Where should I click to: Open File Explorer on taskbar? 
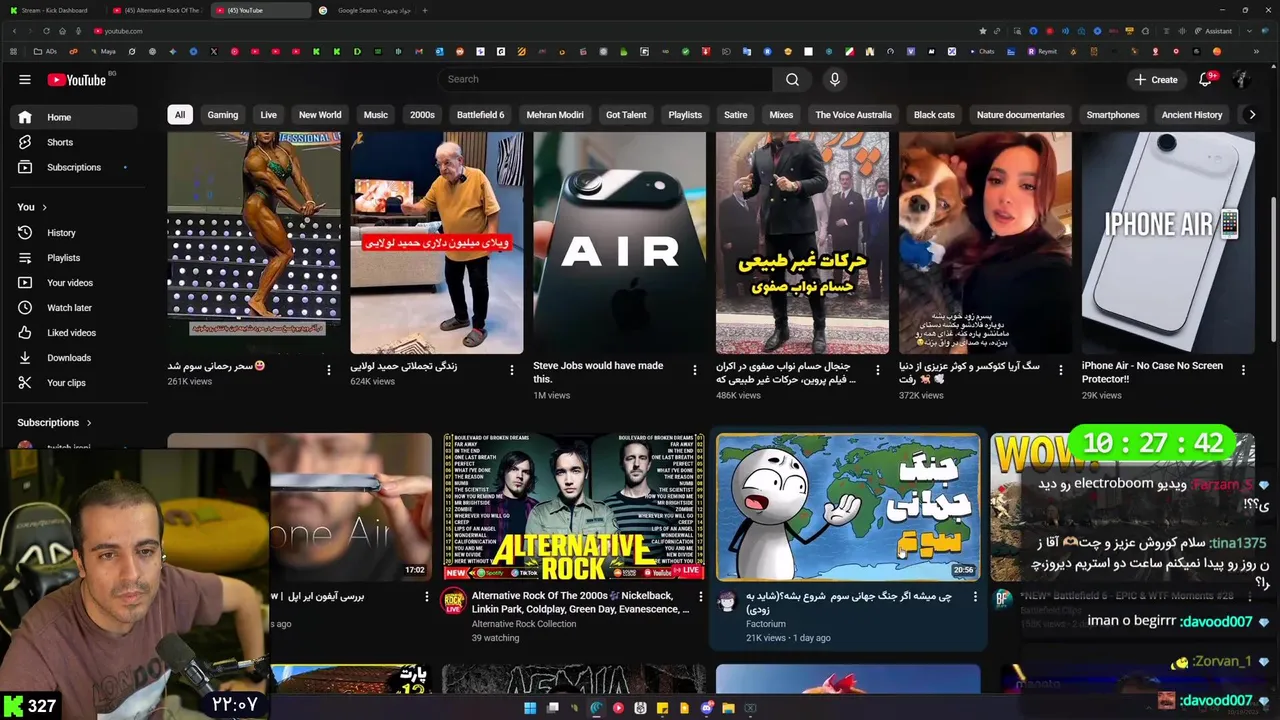(x=728, y=708)
